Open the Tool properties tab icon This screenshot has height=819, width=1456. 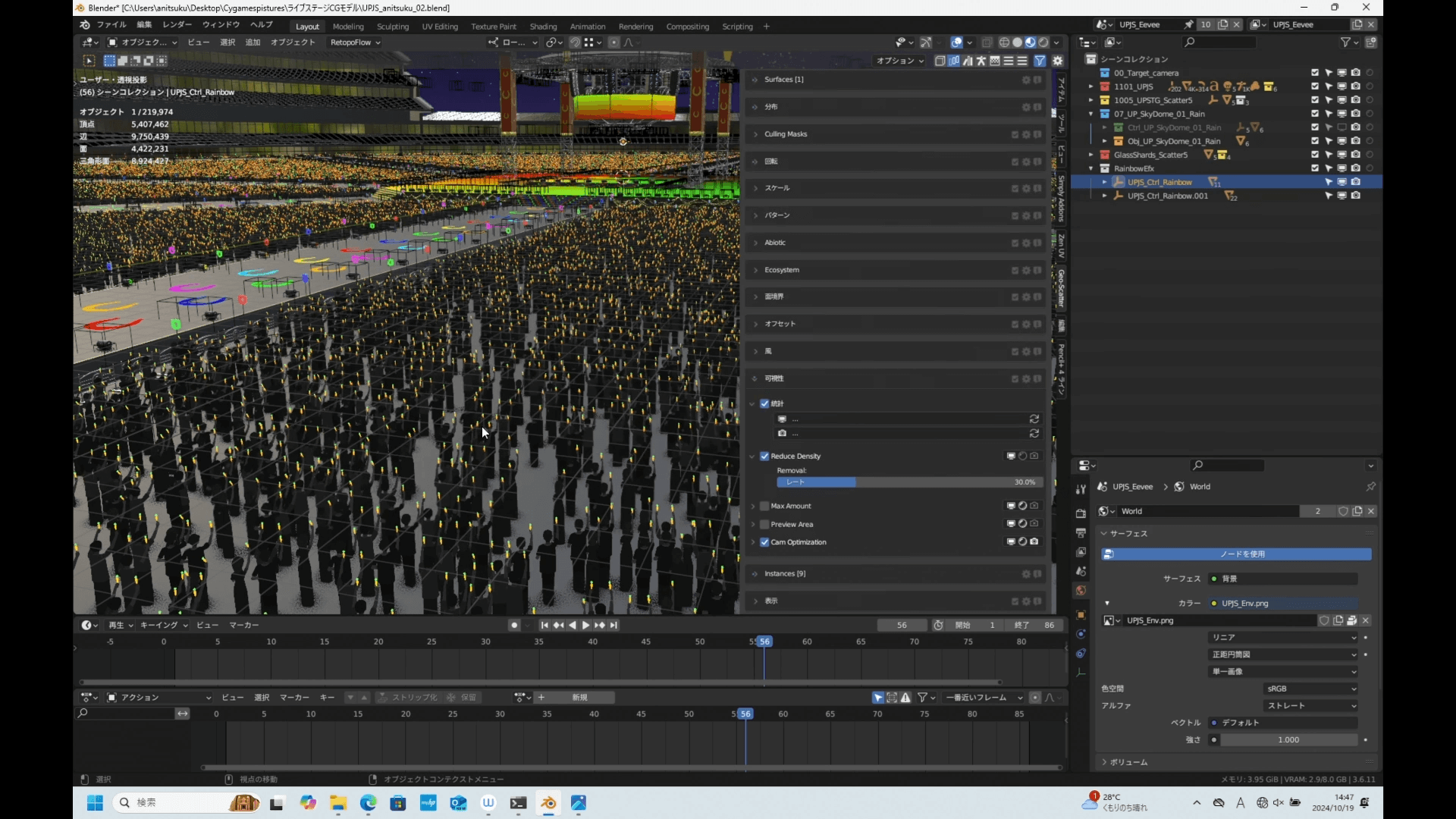point(1081,490)
